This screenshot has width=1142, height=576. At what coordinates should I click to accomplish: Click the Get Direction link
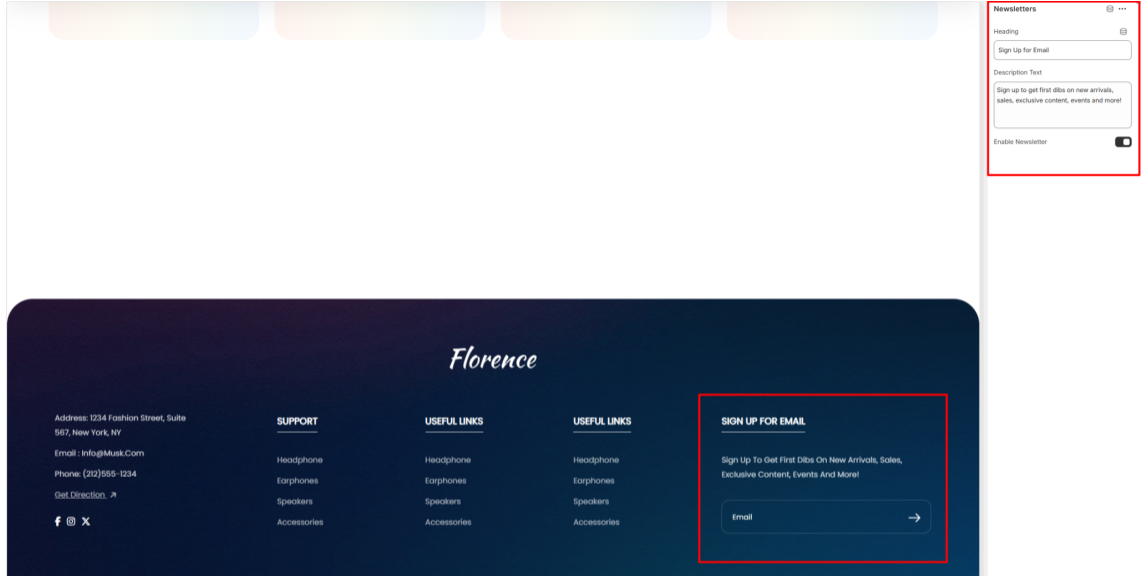80,495
